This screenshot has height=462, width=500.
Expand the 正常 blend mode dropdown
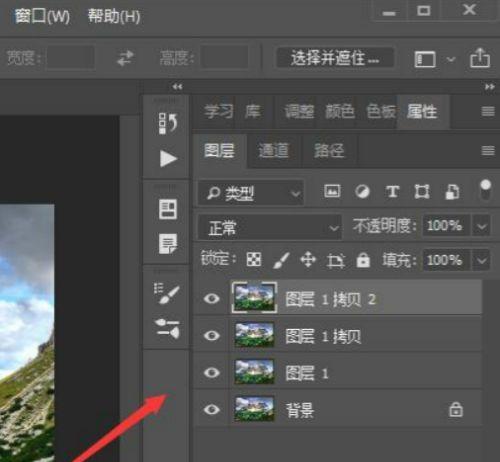270,228
